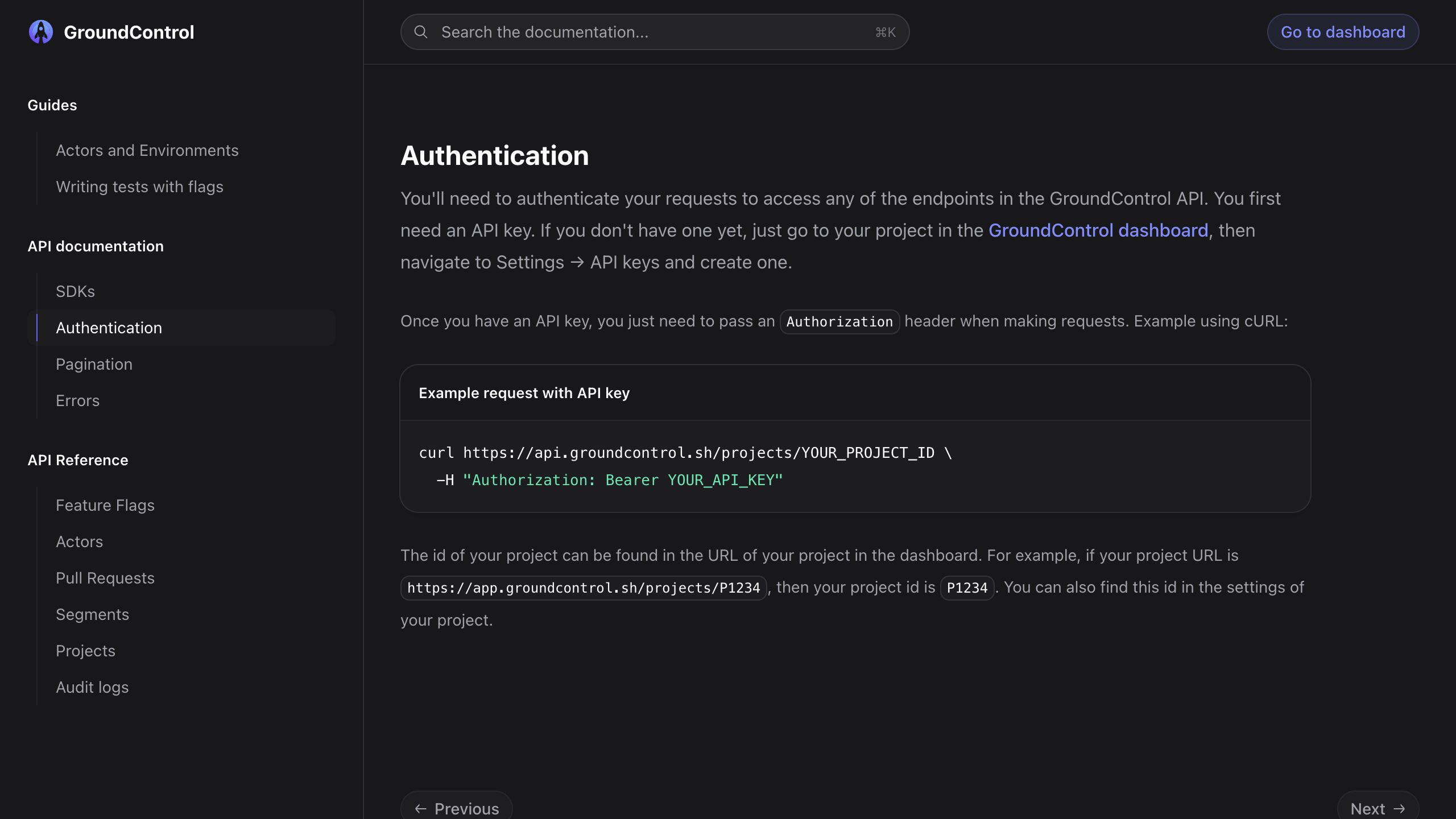Click the app.groundcontrol.sh project URL code
This screenshot has height=819, width=1456.
click(x=584, y=588)
